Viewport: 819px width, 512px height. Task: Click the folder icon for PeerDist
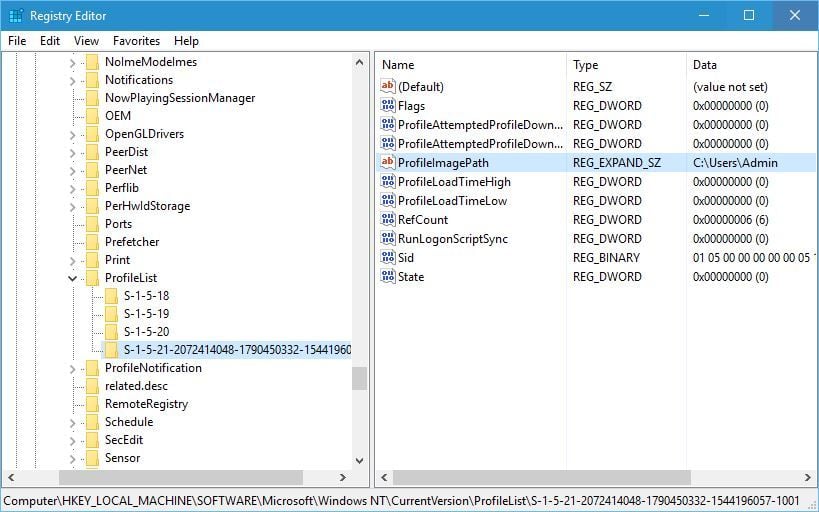92,152
